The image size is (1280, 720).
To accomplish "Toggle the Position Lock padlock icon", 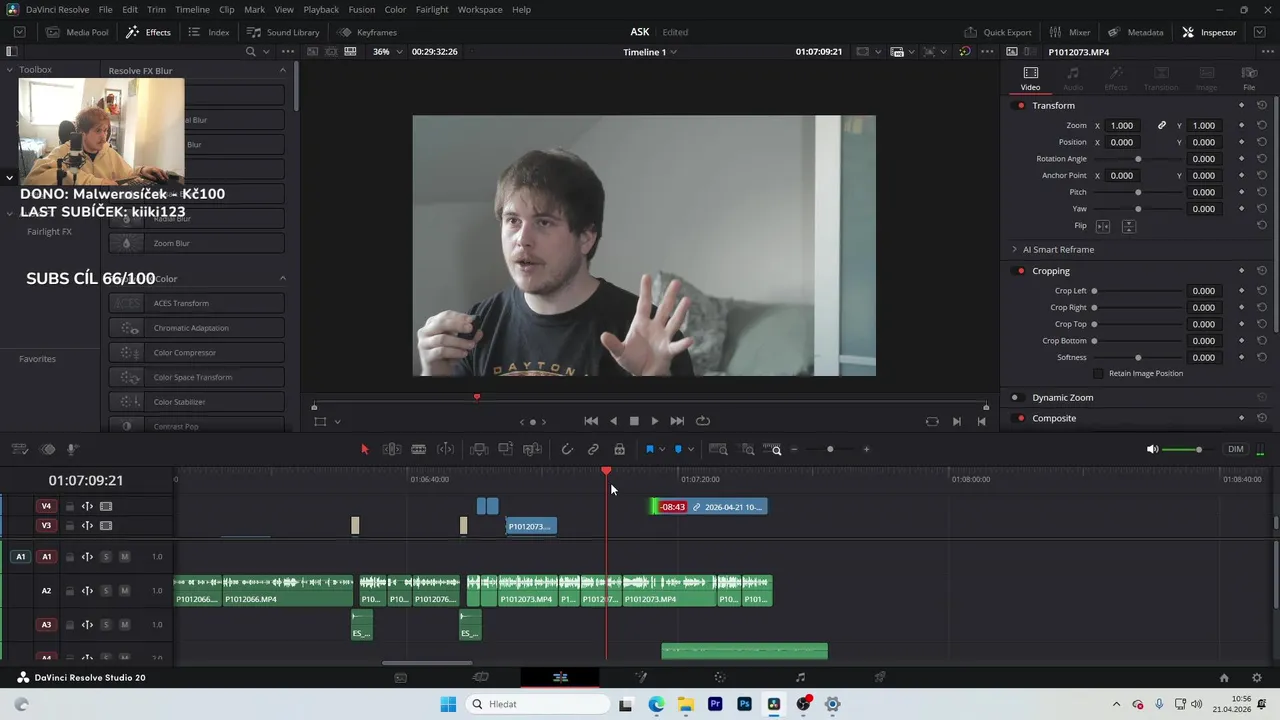I will (620, 450).
